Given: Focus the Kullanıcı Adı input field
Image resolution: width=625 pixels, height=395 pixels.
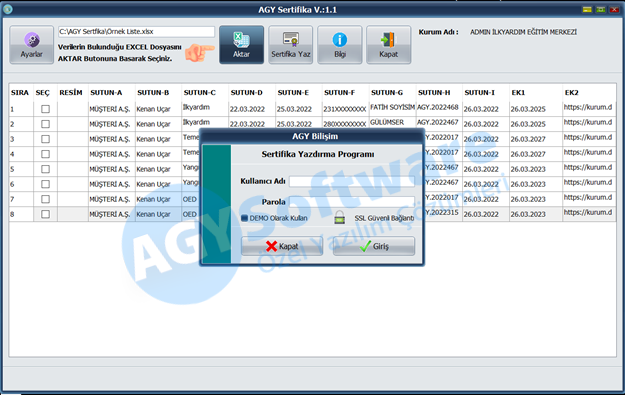Looking at the screenshot, I should tap(352, 181).
